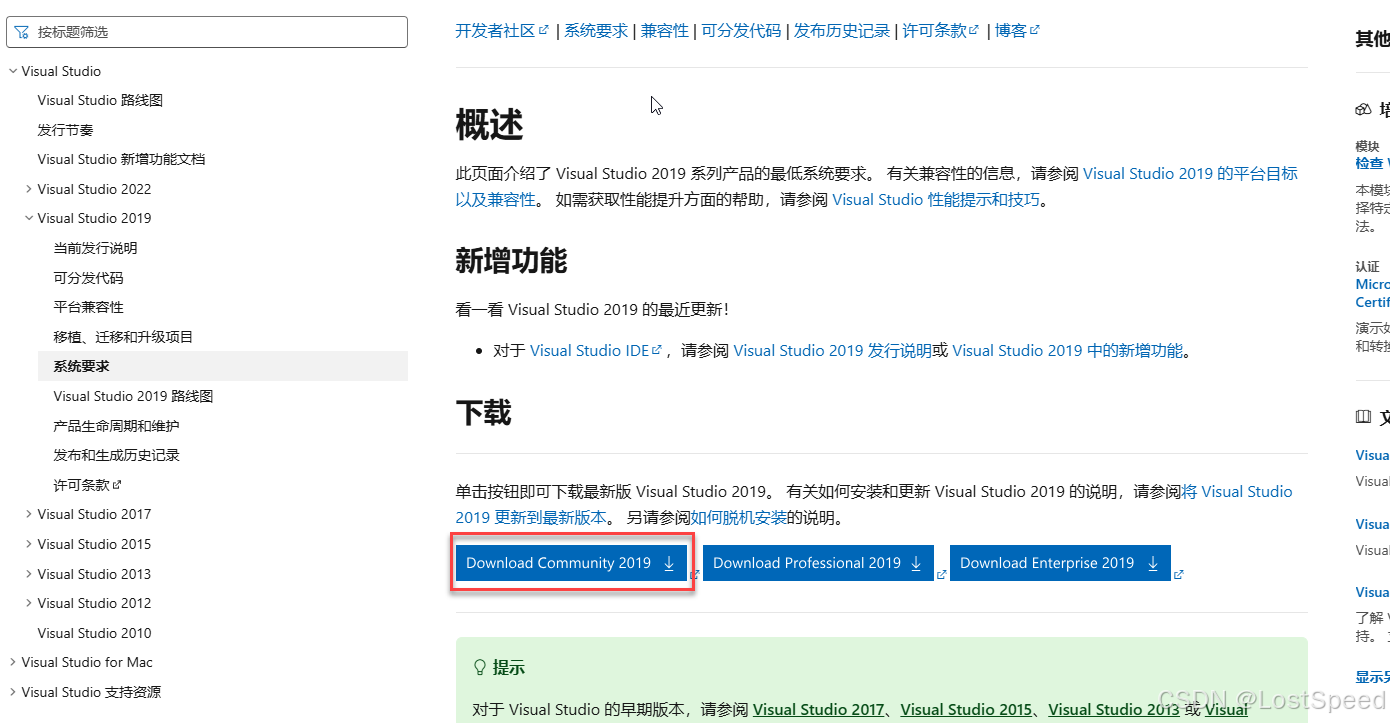
Task: Open Visual Studio 2010 sidebar item
Action: pos(94,633)
